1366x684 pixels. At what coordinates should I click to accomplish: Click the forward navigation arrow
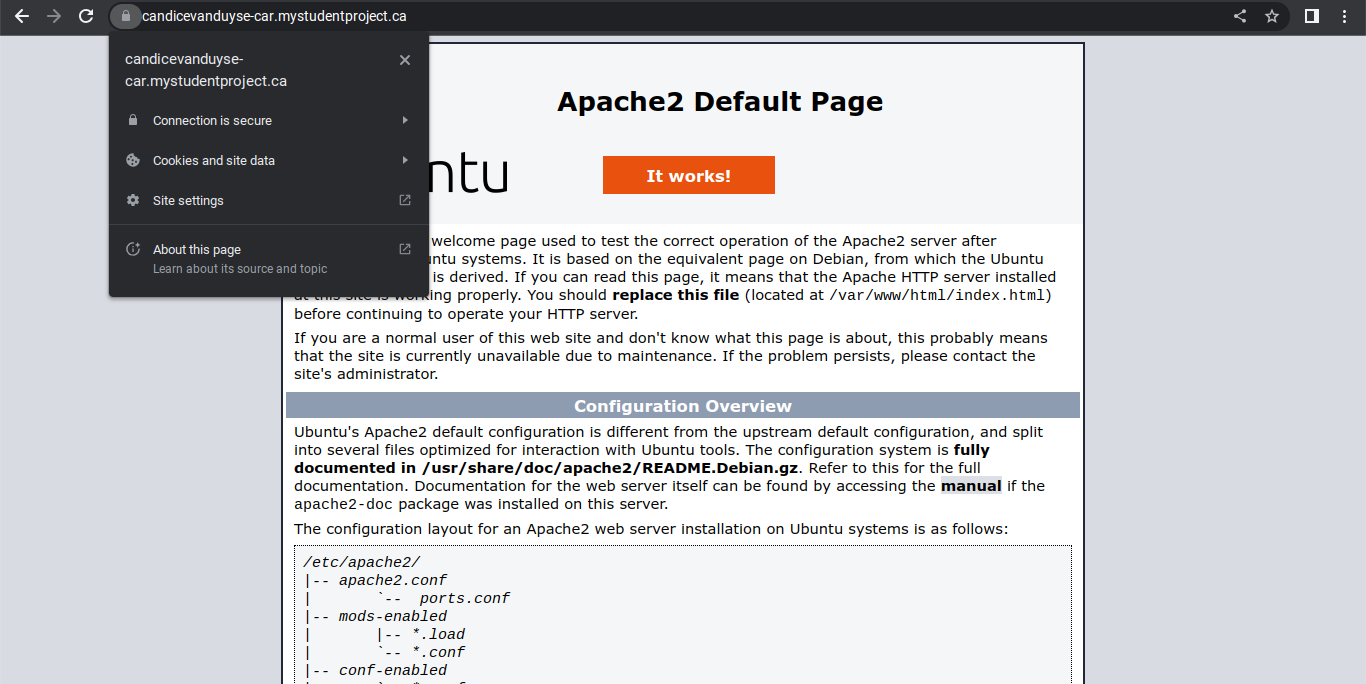[x=53, y=16]
